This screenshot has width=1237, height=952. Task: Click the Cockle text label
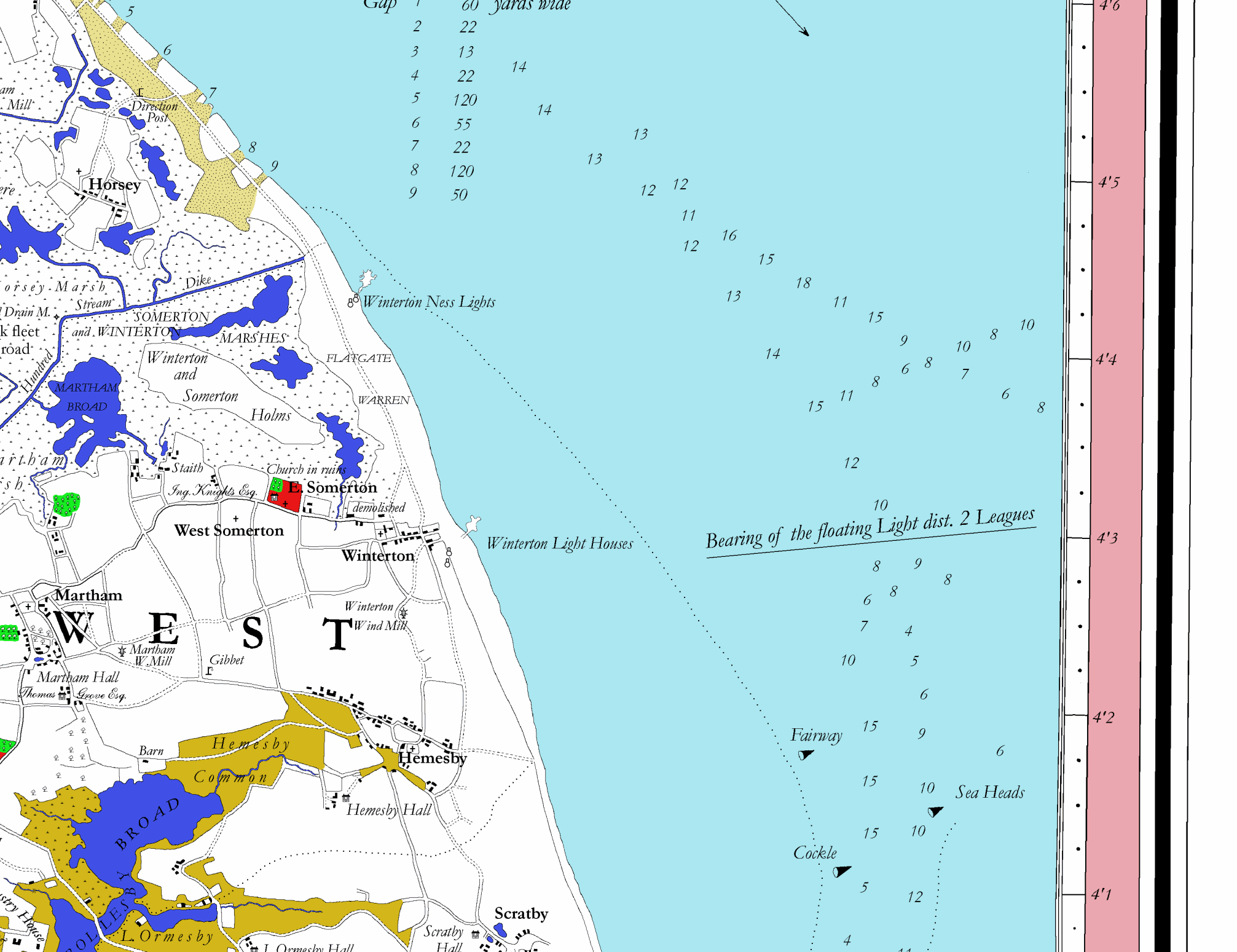(815, 852)
